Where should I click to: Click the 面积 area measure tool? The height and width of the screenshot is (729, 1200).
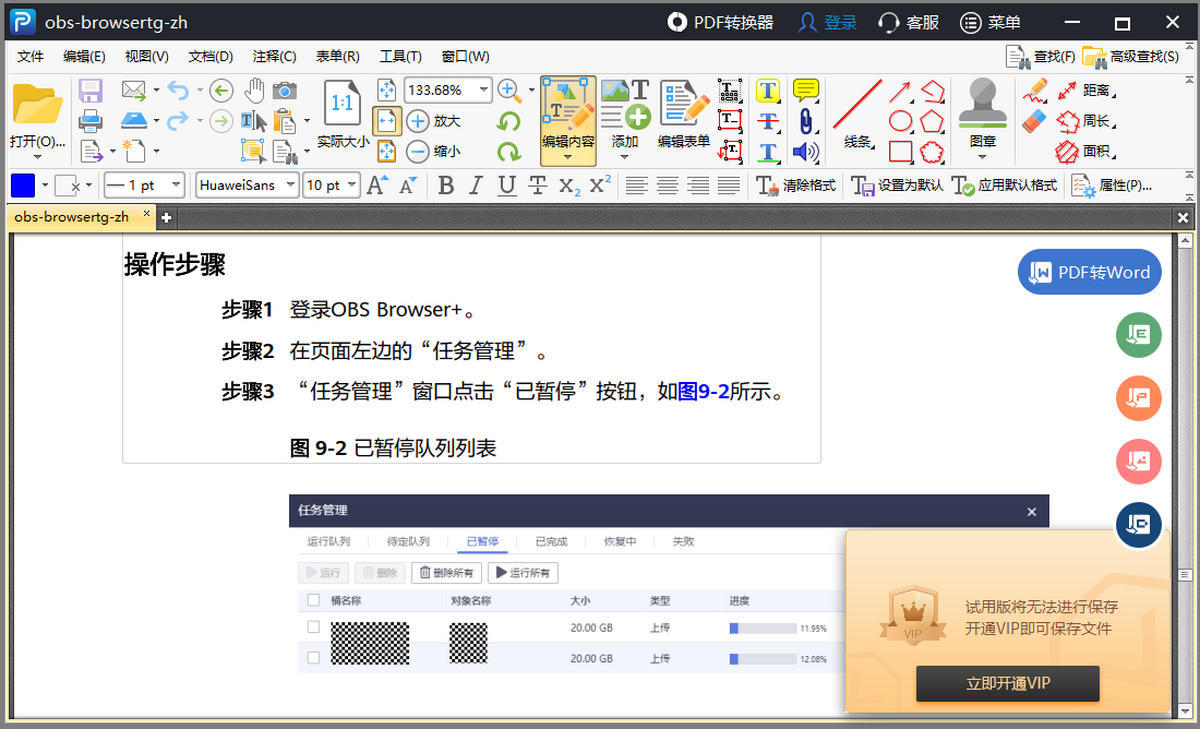coord(1084,151)
